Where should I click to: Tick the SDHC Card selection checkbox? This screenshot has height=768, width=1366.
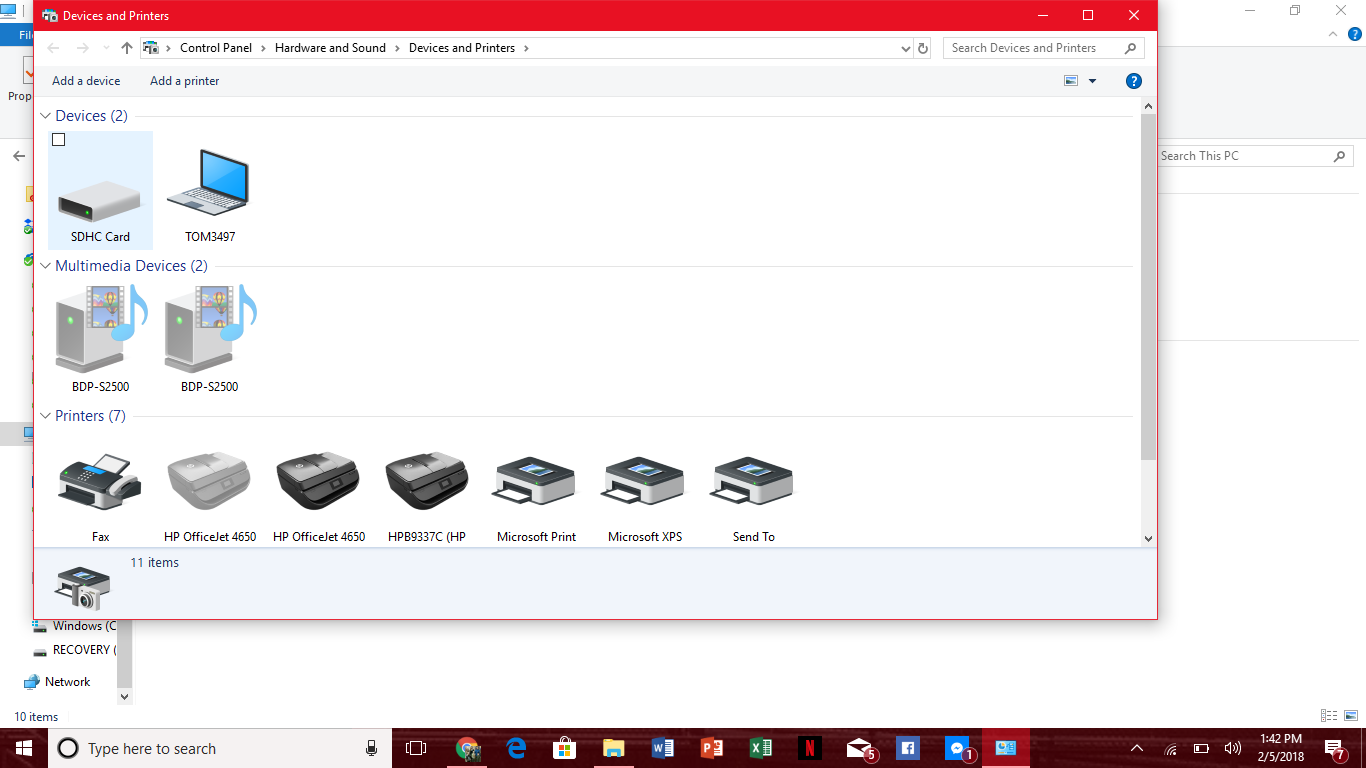tap(59, 140)
